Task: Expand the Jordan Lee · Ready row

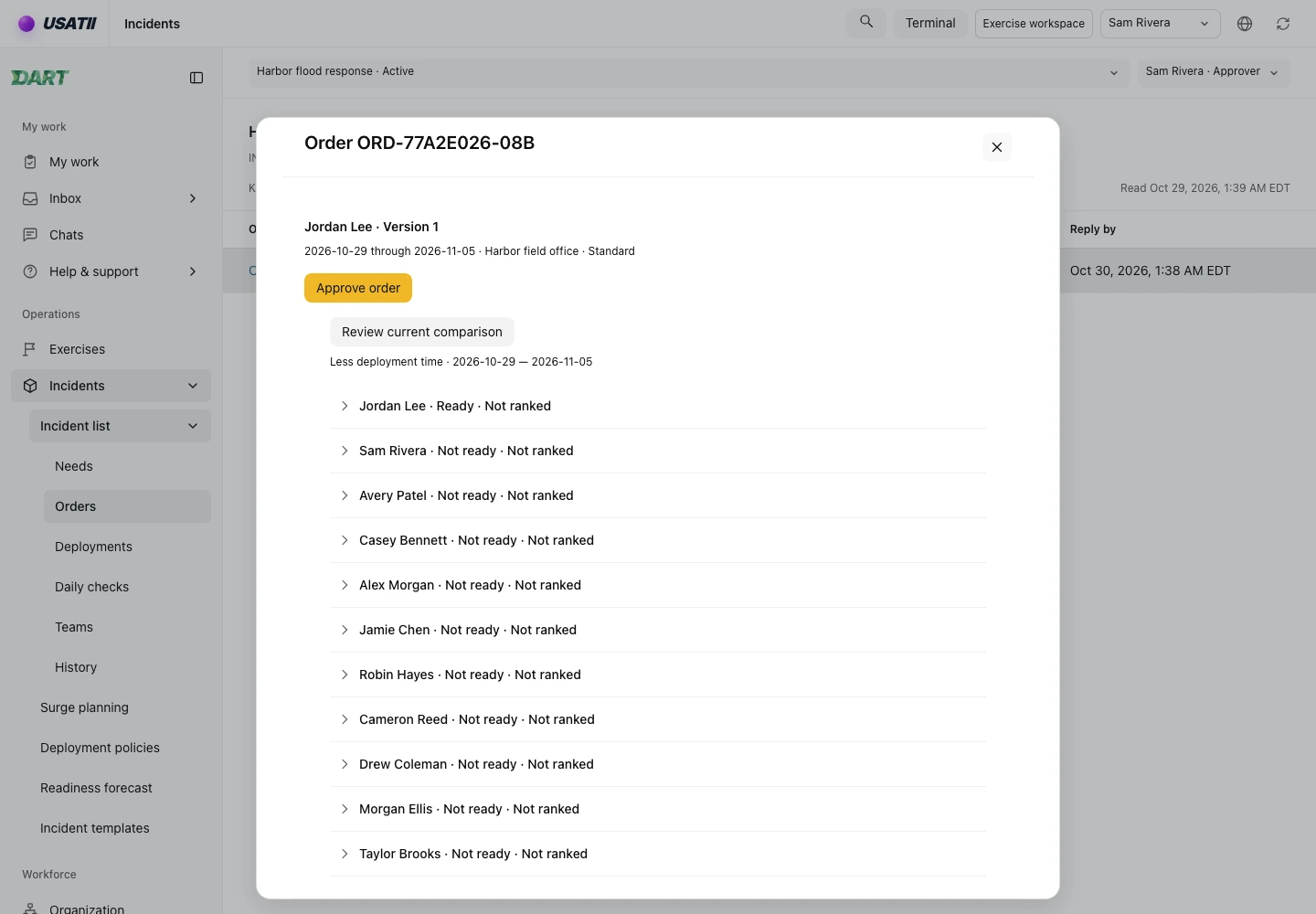Action: 658,406
